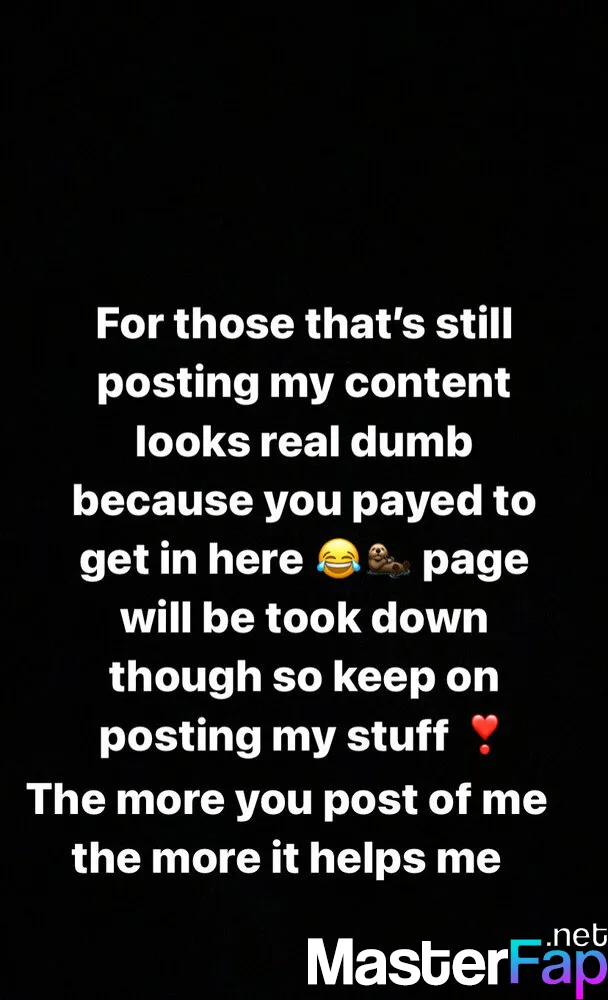Click the line 'because you payed to'
Viewport: 608px width, 1000px height.
[x=304, y=502]
